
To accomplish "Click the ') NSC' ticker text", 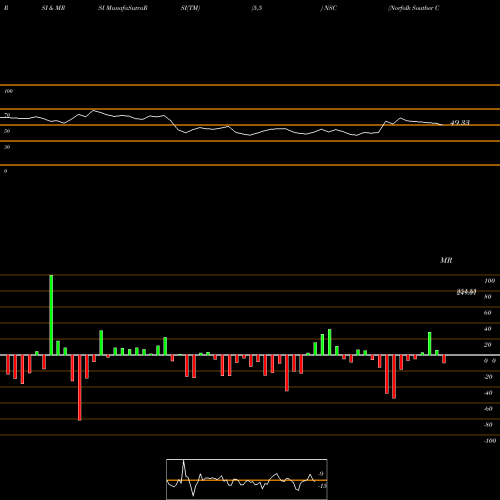I will point(329,8).
